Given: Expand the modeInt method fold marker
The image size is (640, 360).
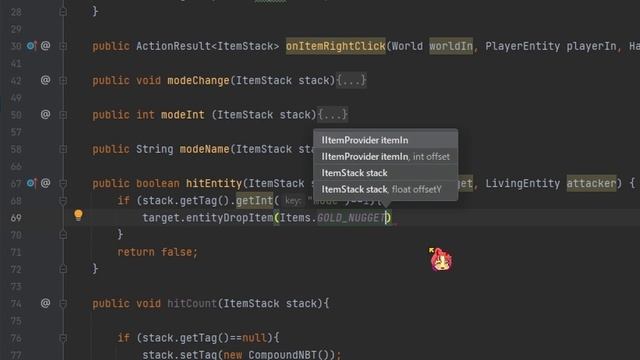Looking at the screenshot, I should coord(63,115).
